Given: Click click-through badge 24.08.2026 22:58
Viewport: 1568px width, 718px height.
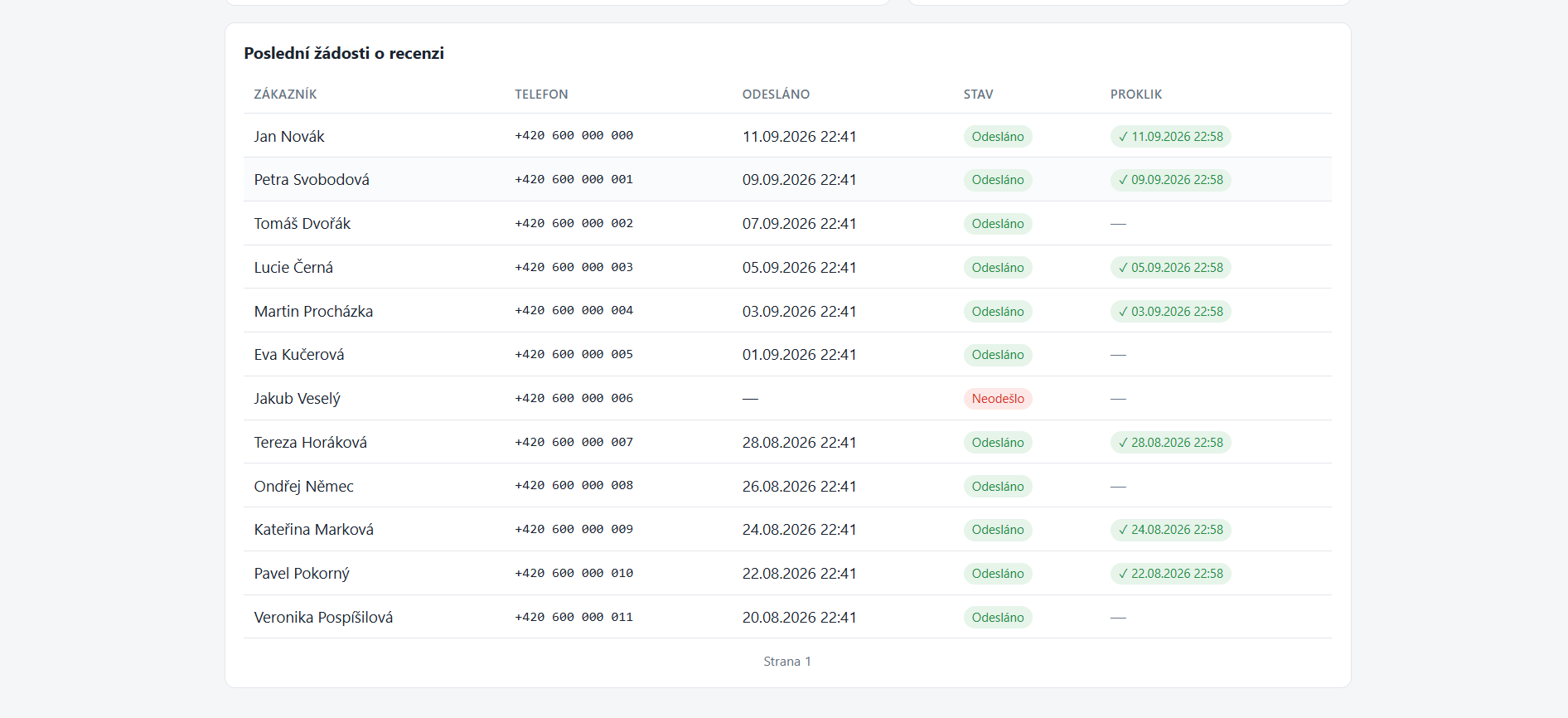Looking at the screenshot, I should tap(1170, 530).
